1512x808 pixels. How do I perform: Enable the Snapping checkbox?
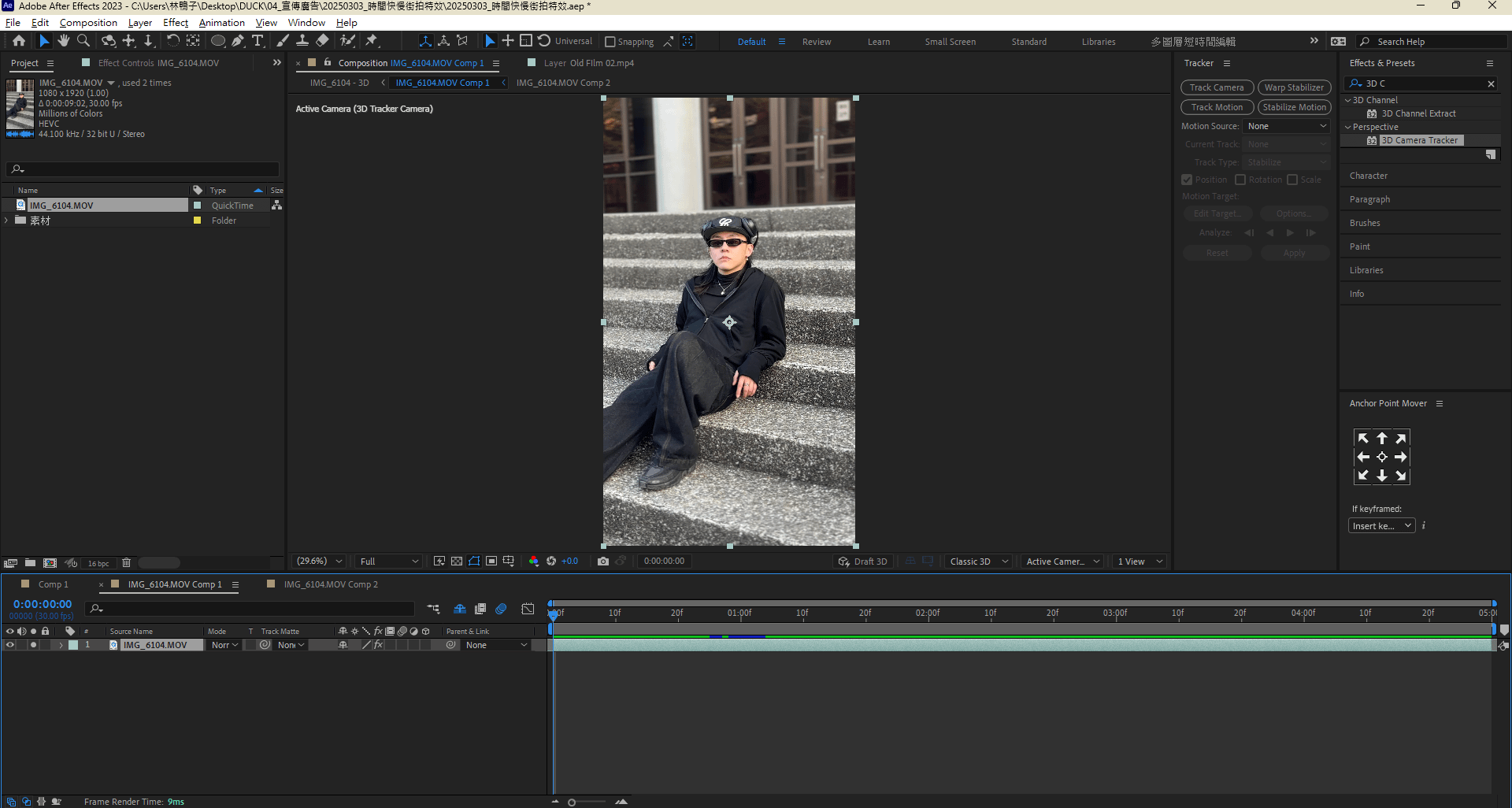click(x=610, y=42)
